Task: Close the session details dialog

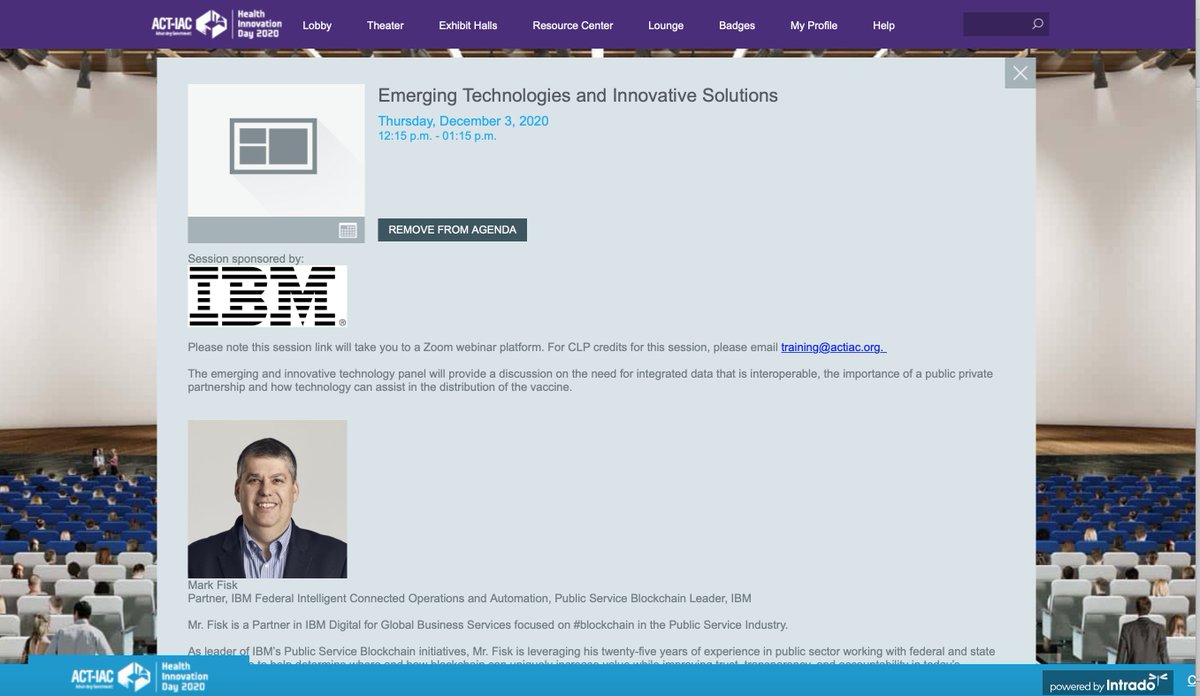Action: [x=1020, y=73]
